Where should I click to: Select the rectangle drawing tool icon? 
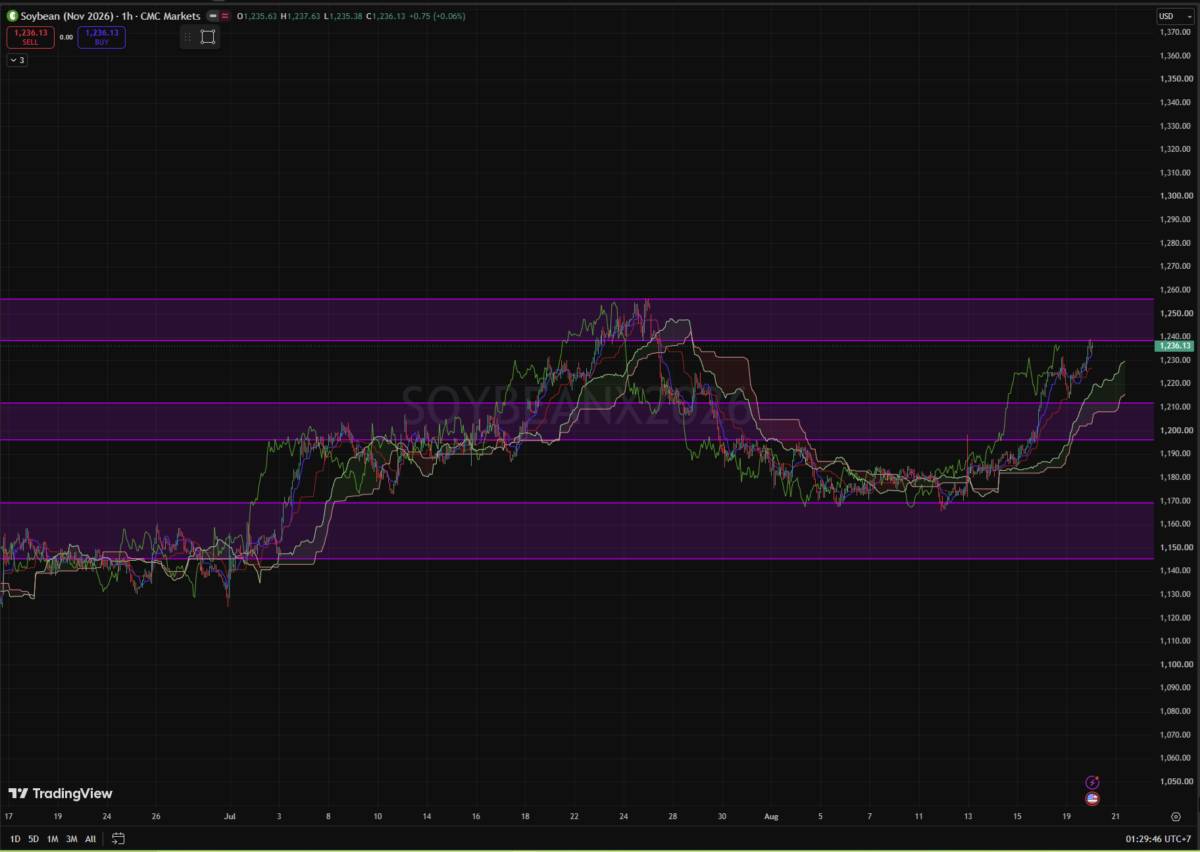(x=208, y=37)
